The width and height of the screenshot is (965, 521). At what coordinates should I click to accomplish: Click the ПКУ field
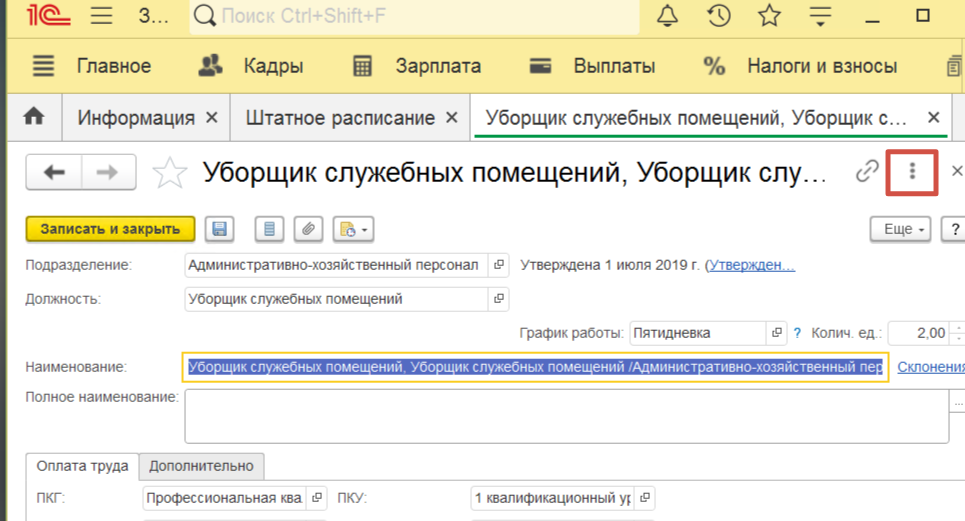pyautogui.click(x=553, y=498)
